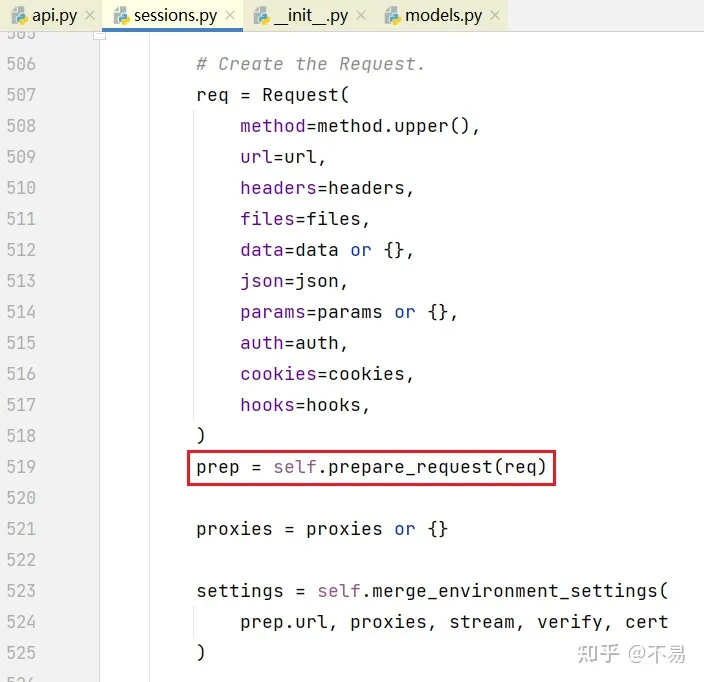Click the Python file icon on __init__.py tab
The image size is (704, 682).
[x=262, y=16]
